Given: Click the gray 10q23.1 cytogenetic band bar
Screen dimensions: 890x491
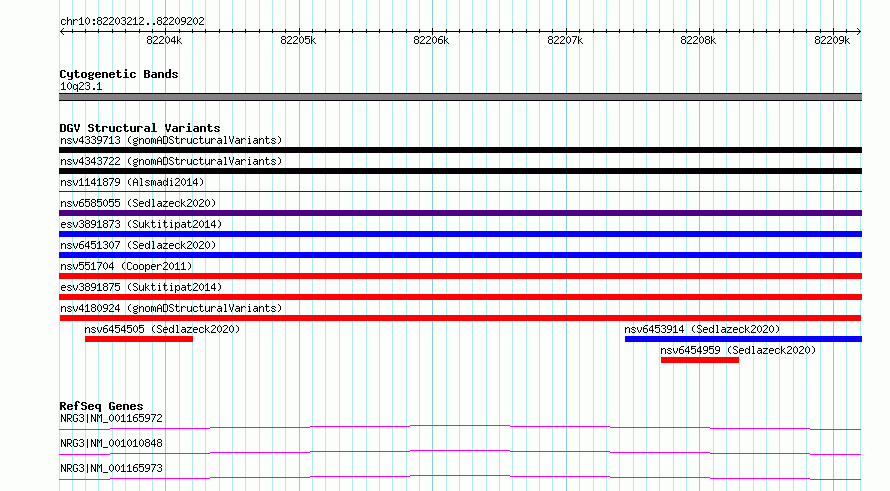Looking at the screenshot, I should [460, 97].
